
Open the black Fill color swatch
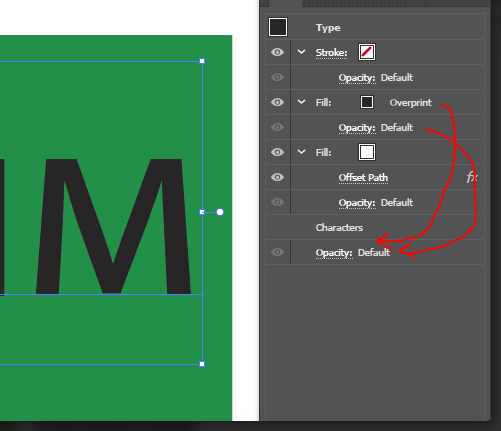click(367, 102)
